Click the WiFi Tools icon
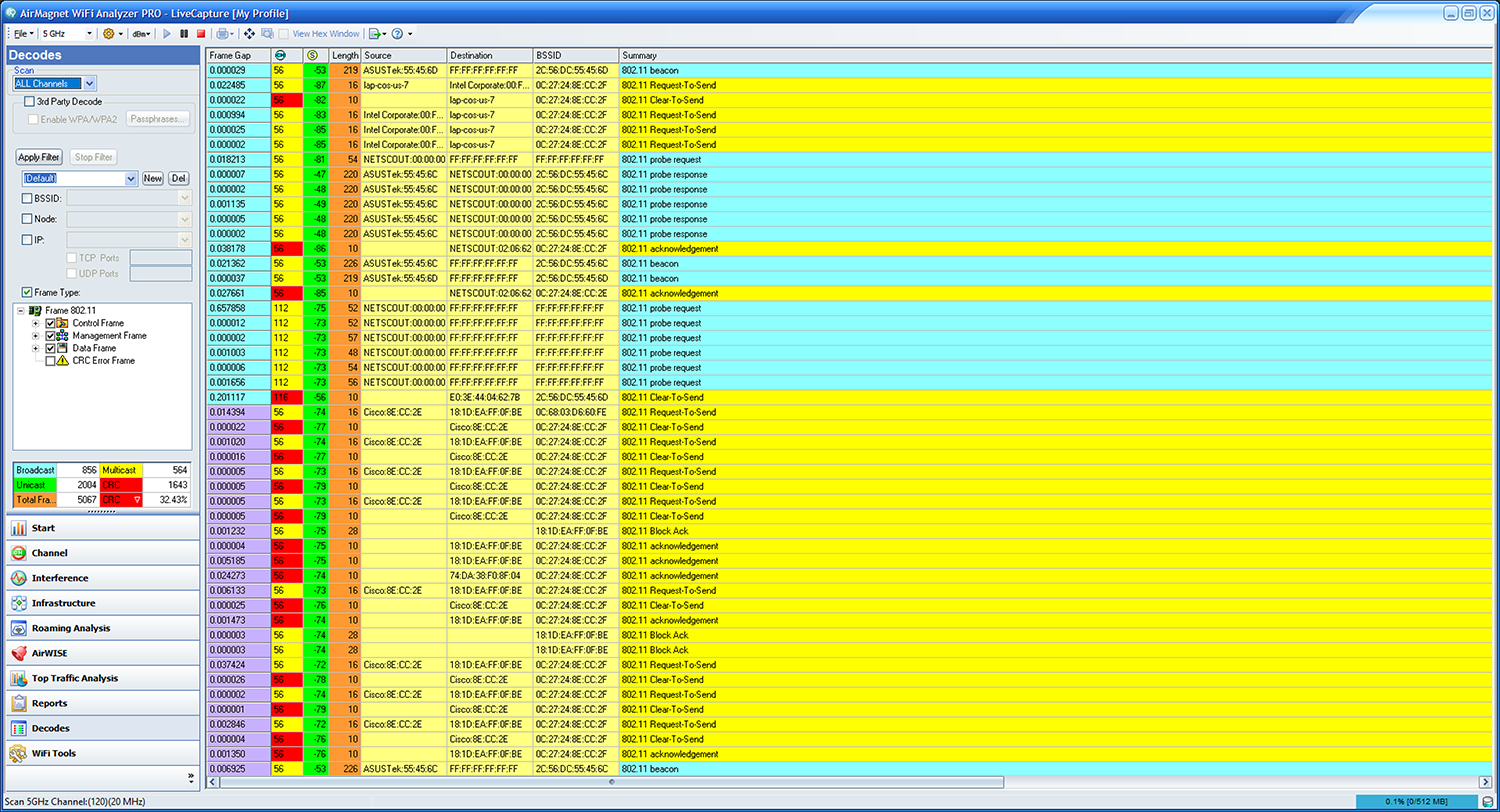This screenshot has width=1500, height=812. [x=18, y=753]
